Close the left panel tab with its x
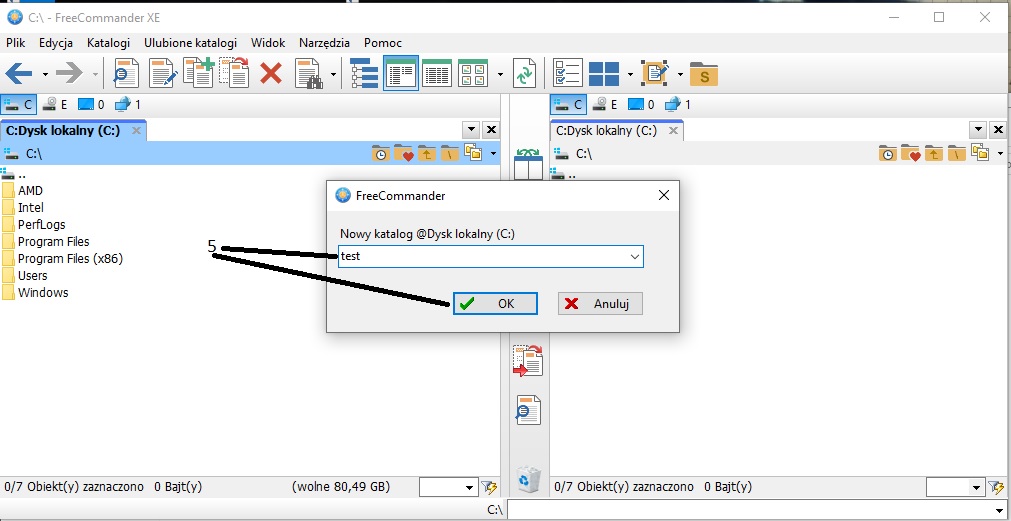Viewport: 1011px width, 521px height. click(x=136, y=130)
